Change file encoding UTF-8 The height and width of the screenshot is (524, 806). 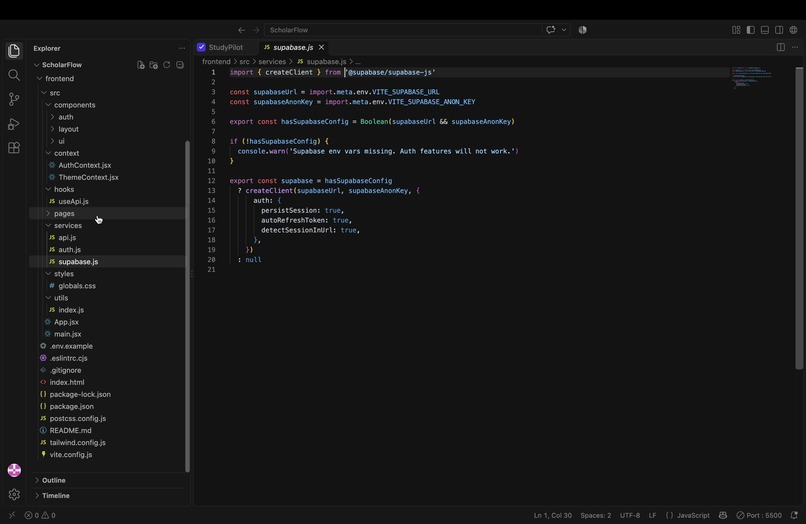coord(630,515)
